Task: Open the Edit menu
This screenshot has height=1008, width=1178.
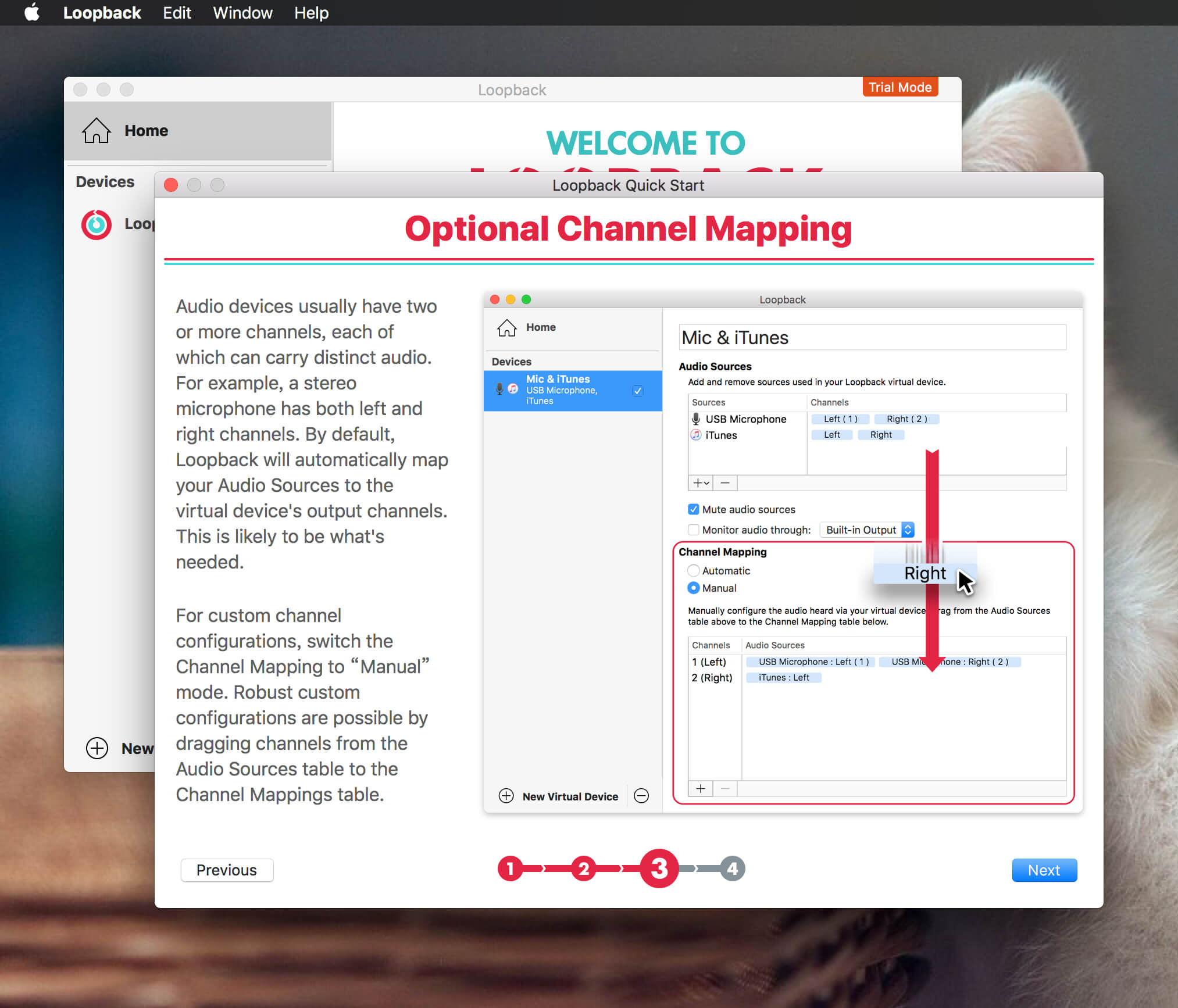Action: coord(177,13)
